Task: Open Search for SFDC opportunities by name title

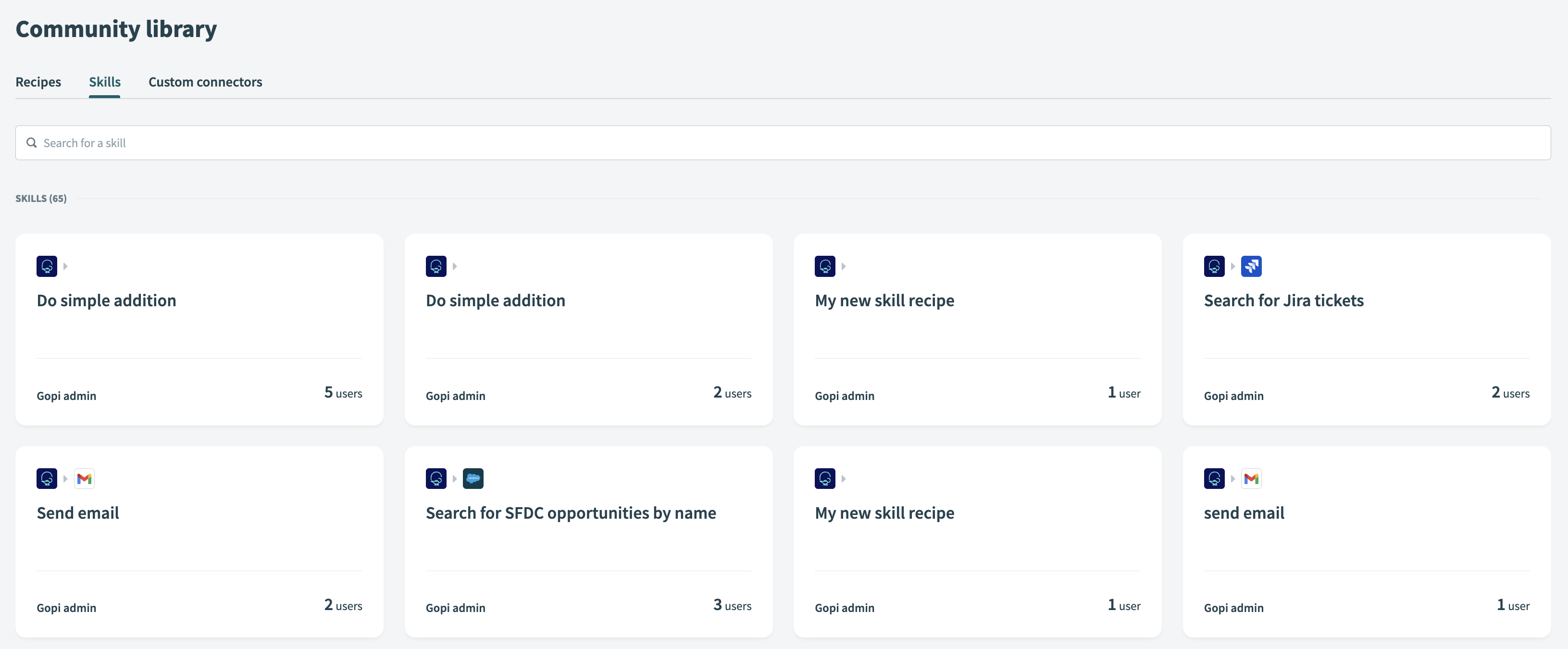Action: coord(571,513)
